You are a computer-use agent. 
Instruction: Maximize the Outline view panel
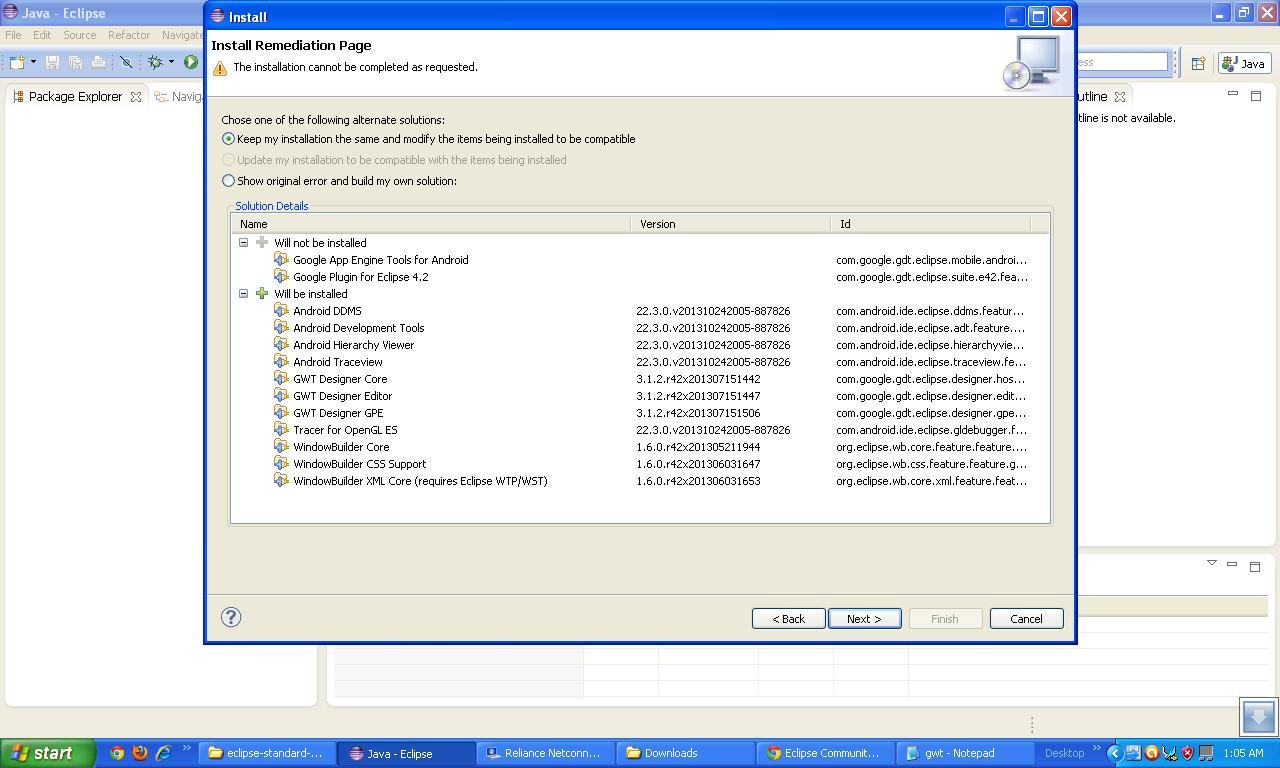[1256, 96]
